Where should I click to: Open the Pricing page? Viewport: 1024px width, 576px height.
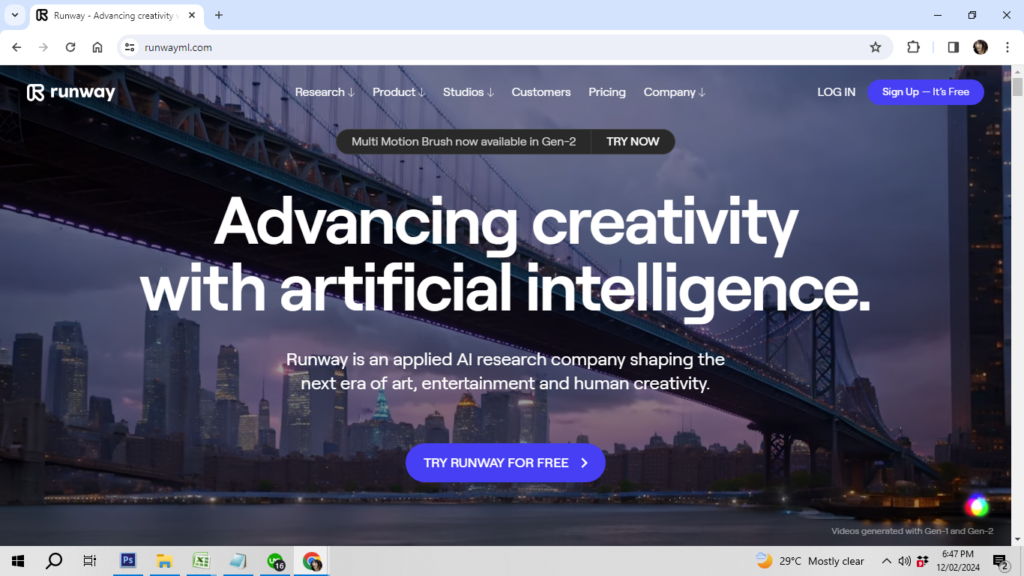pos(607,92)
